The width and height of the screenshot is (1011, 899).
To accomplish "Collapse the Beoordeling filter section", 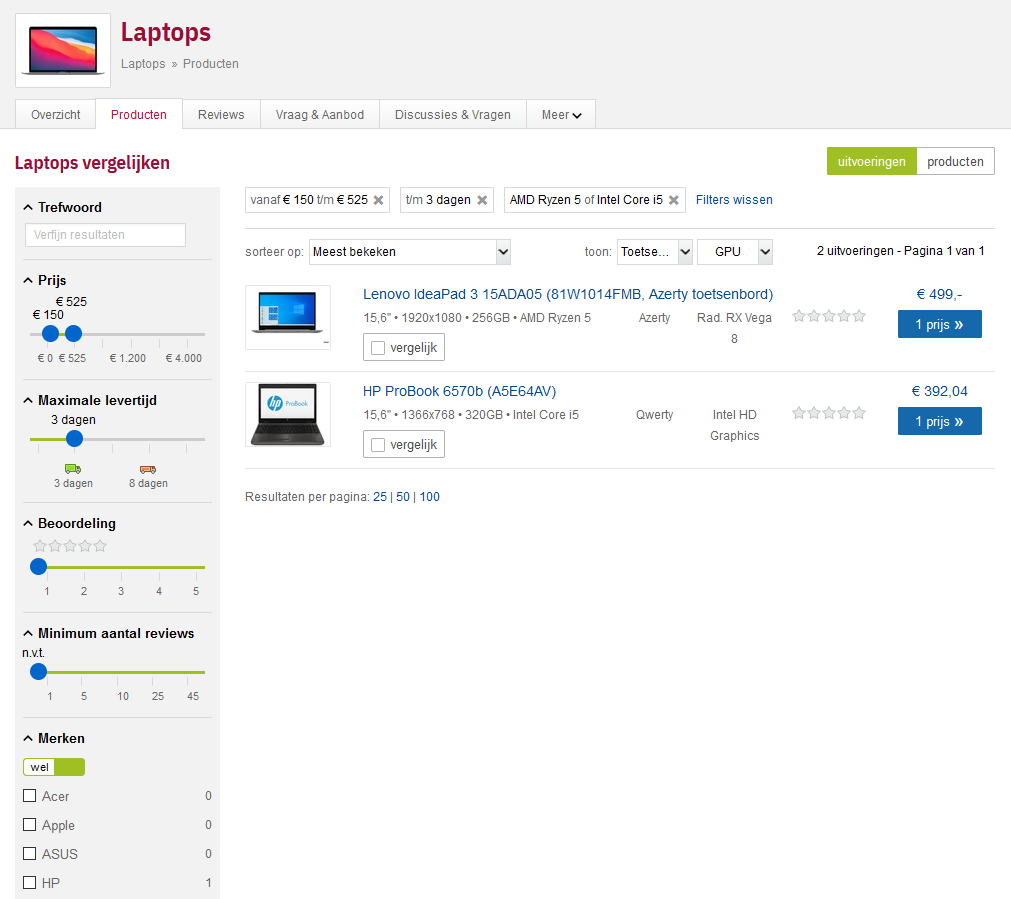I will click(28, 524).
